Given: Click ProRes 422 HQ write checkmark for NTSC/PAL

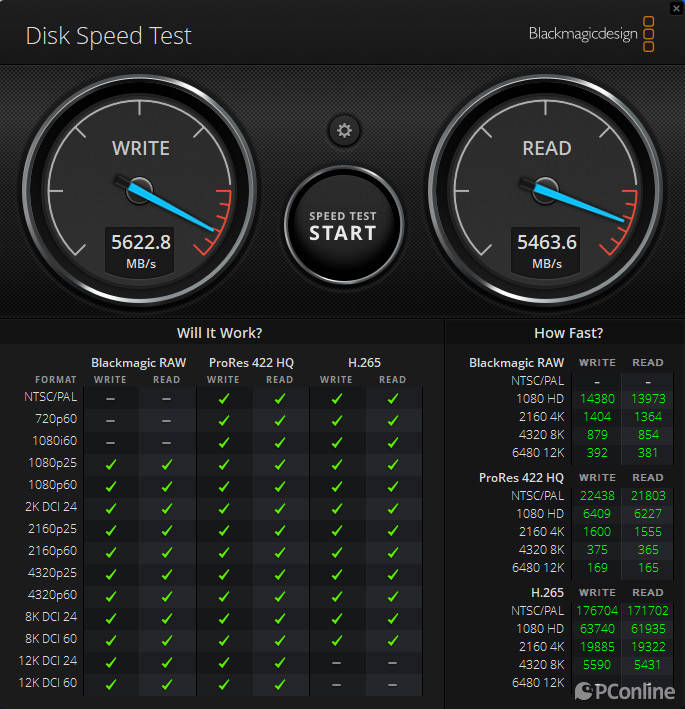Looking at the screenshot, I should pos(223,398).
